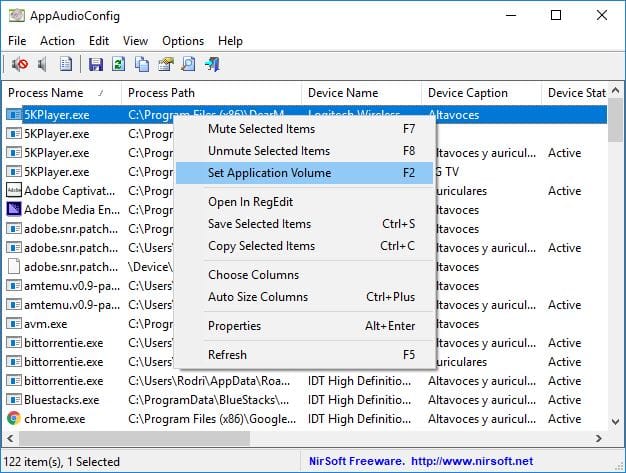
Task: Open the Options menu
Action: point(183,41)
